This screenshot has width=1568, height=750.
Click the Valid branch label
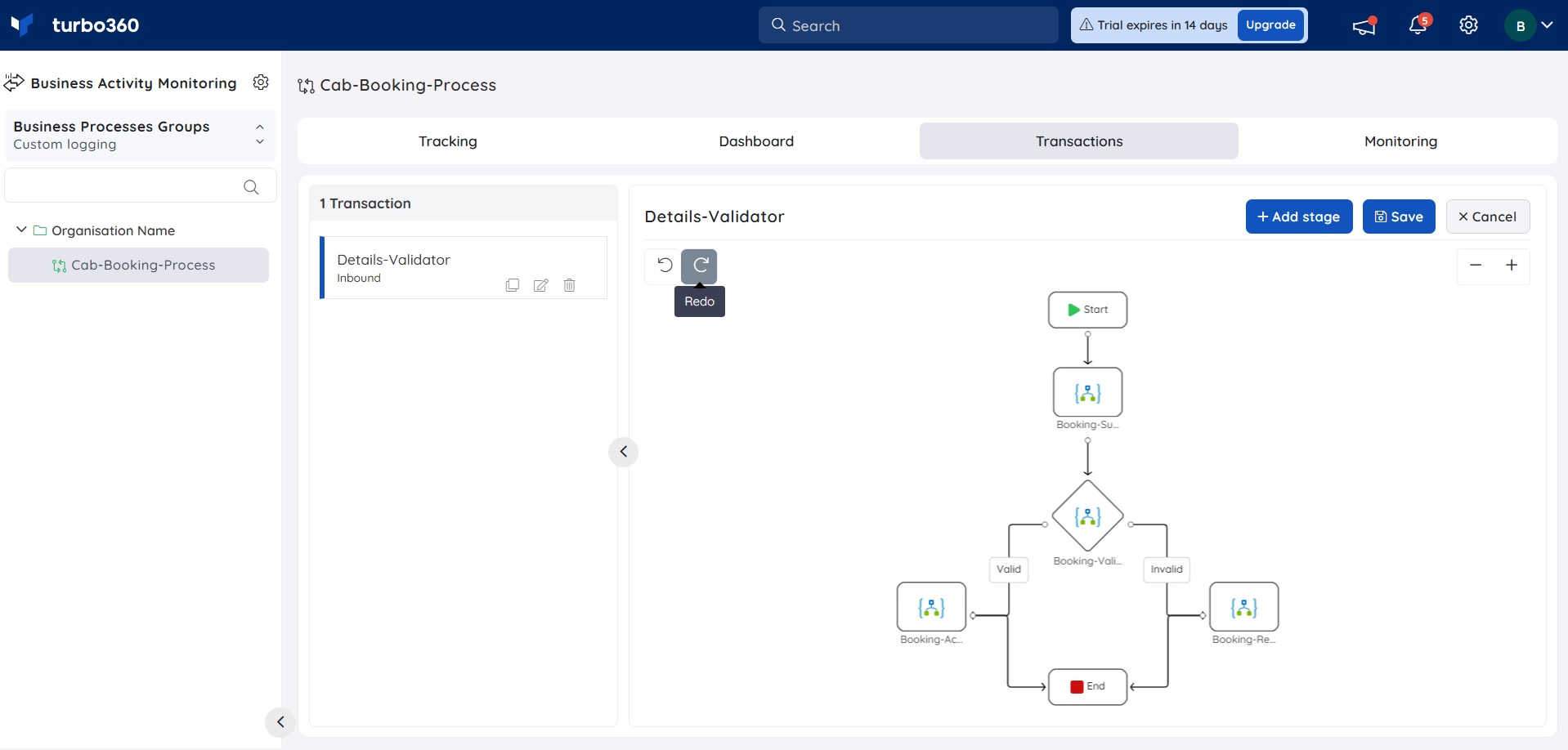click(1009, 569)
